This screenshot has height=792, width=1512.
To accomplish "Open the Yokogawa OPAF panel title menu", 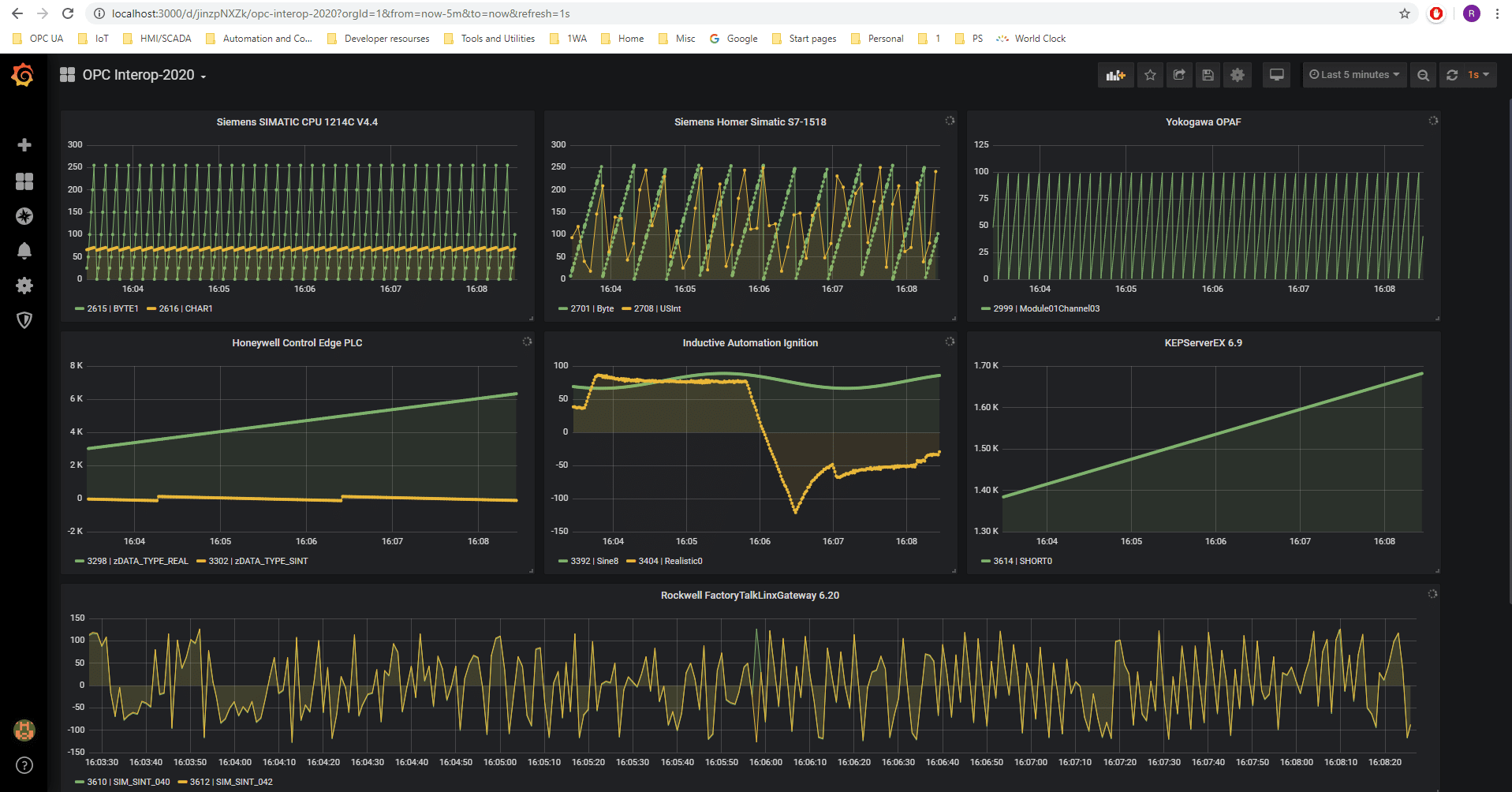I will pyautogui.click(x=1203, y=122).
